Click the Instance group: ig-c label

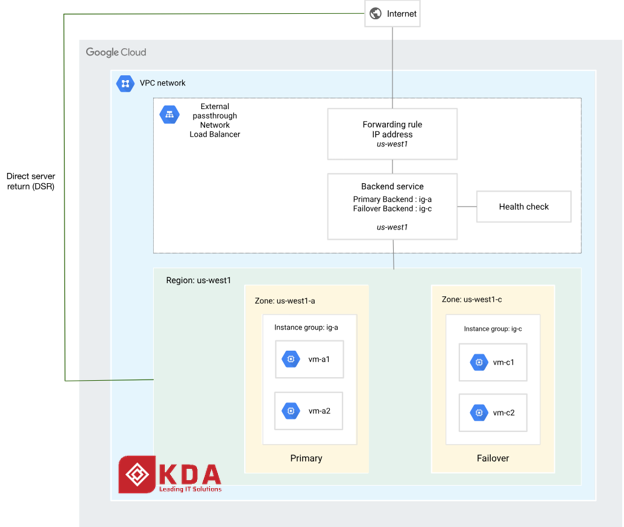click(x=493, y=329)
